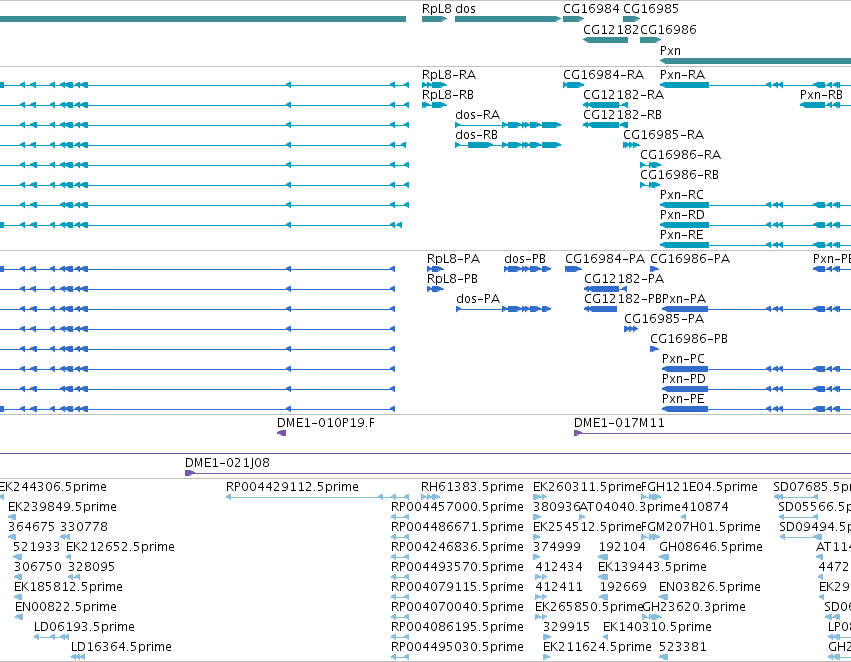The width and height of the screenshot is (851, 662).
Task: Click the DME1-021J08 clone label
Action: 227,464
